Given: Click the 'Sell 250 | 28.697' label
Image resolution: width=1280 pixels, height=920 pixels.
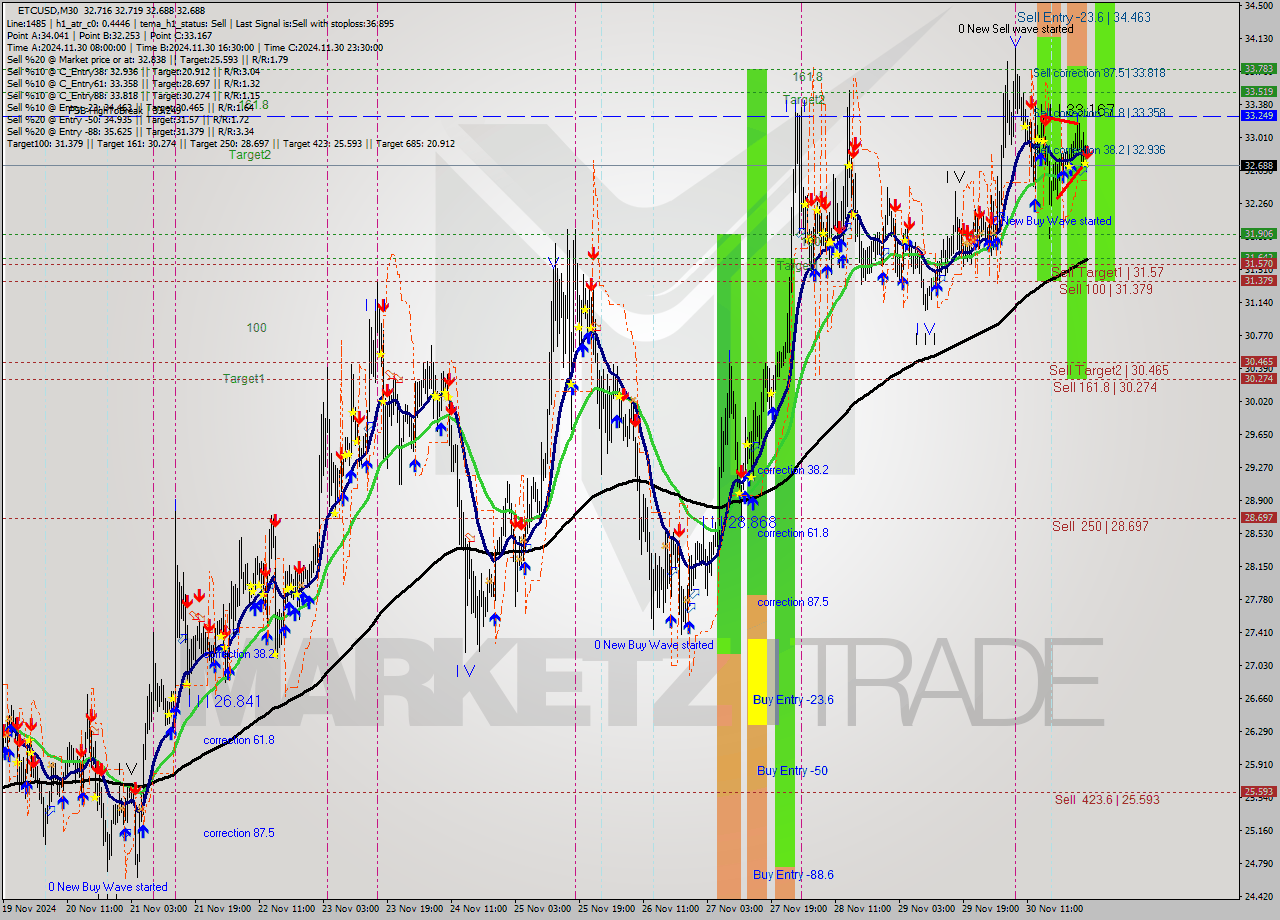Looking at the screenshot, I should click(x=1100, y=526).
